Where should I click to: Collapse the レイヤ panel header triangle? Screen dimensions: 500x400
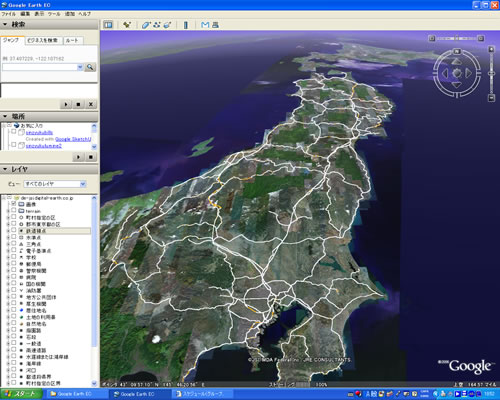5,169
